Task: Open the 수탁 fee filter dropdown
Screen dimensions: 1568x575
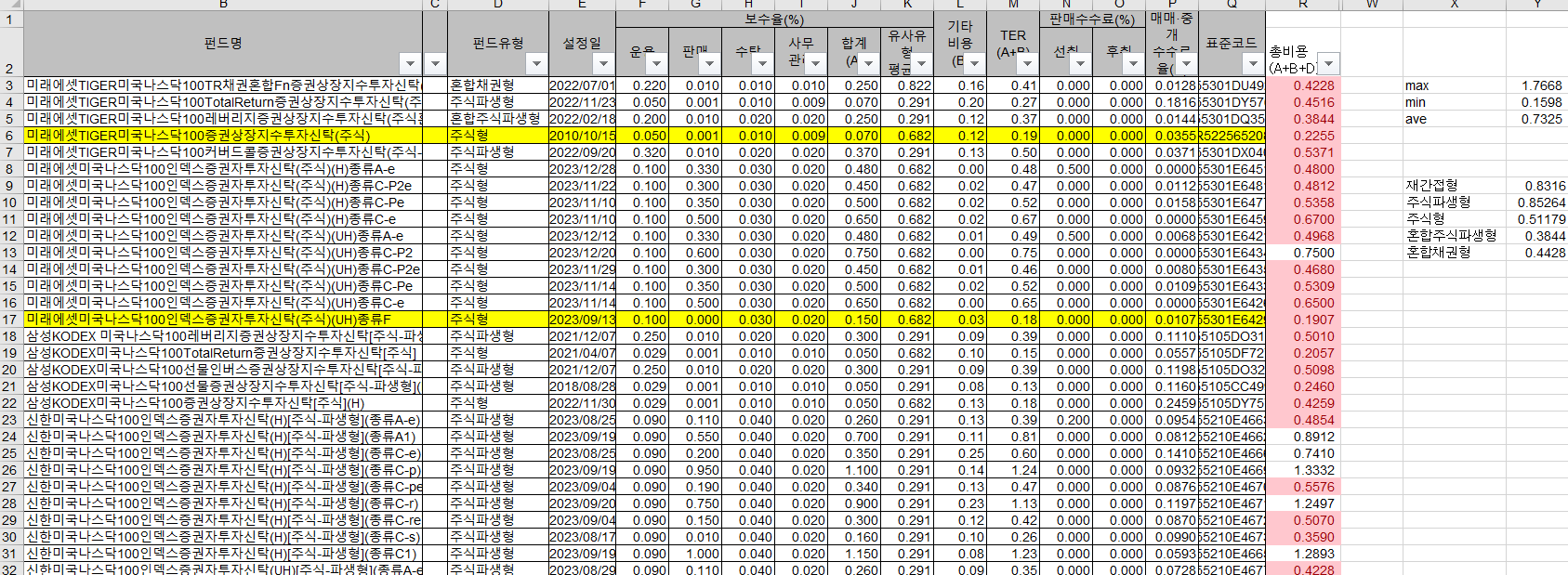Action: 762,63
